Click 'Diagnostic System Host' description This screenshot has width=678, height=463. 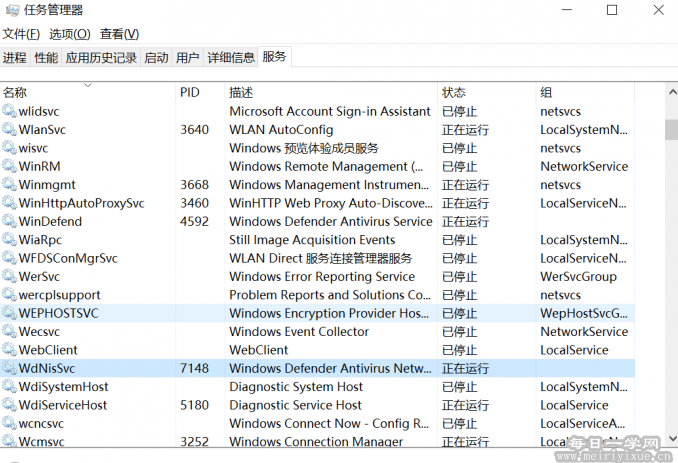point(296,386)
